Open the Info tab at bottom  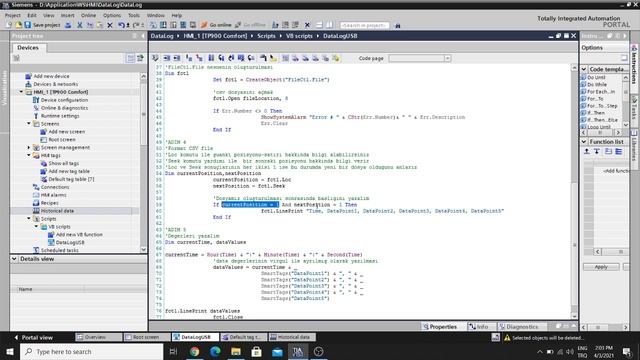tap(478, 327)
